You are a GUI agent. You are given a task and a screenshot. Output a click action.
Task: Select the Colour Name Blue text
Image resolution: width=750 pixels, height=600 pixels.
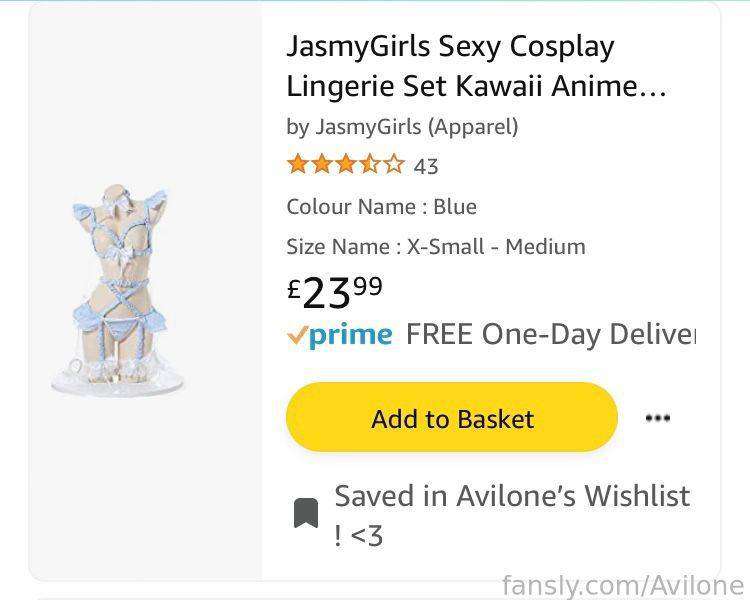(x=381, y=207)
